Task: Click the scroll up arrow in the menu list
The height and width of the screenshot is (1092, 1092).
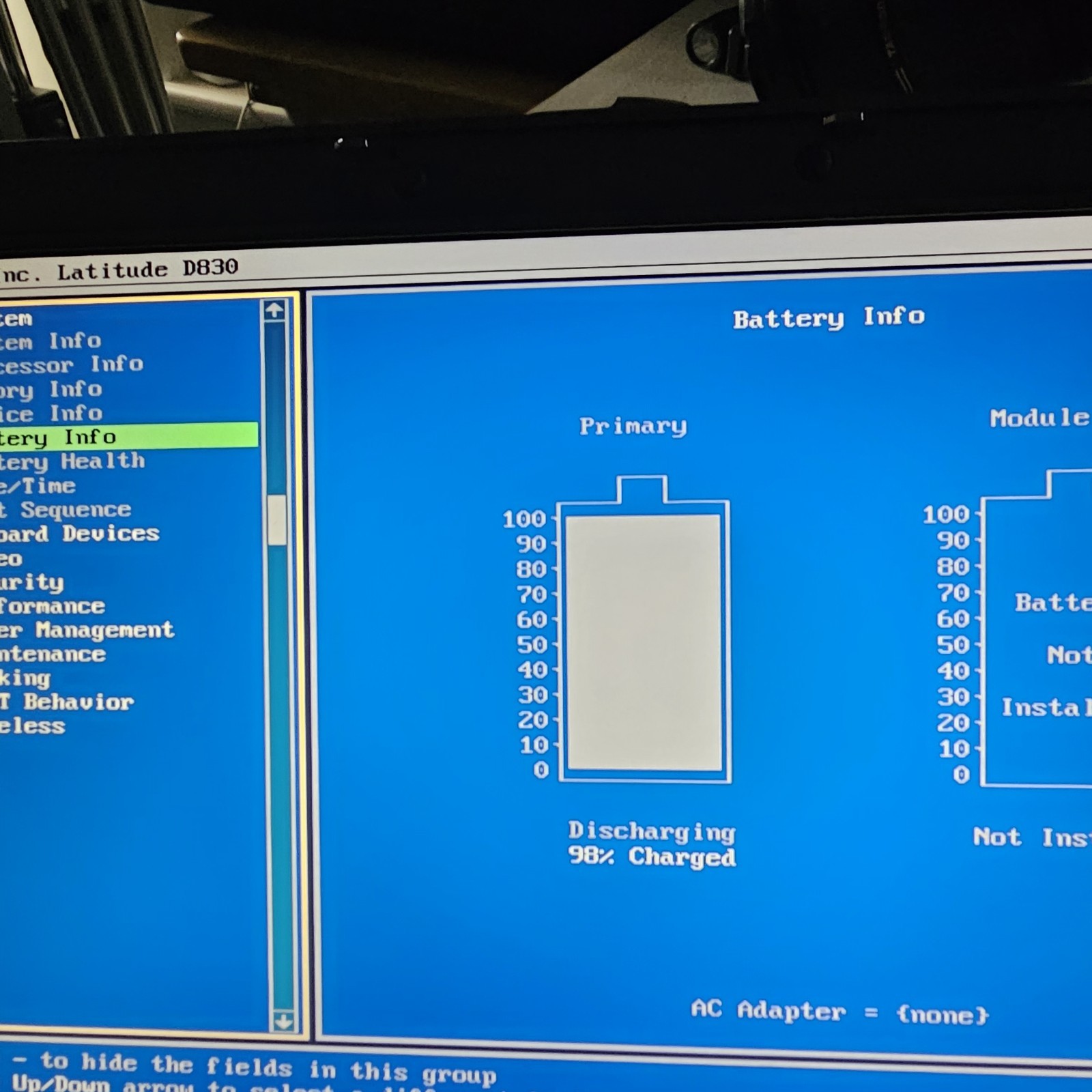Action: (x=274, y=311)
